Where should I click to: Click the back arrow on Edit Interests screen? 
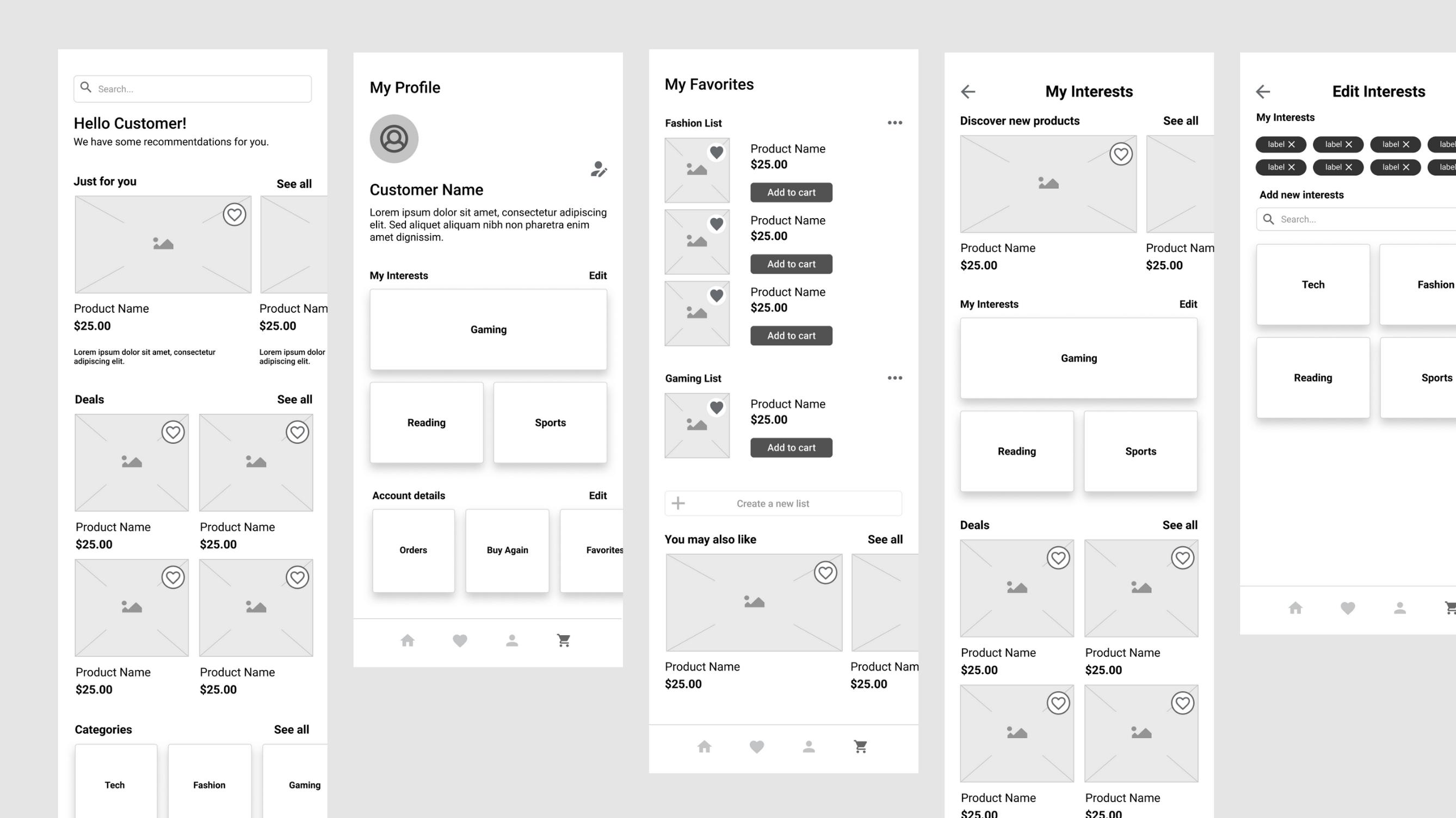pos(1263,91)
